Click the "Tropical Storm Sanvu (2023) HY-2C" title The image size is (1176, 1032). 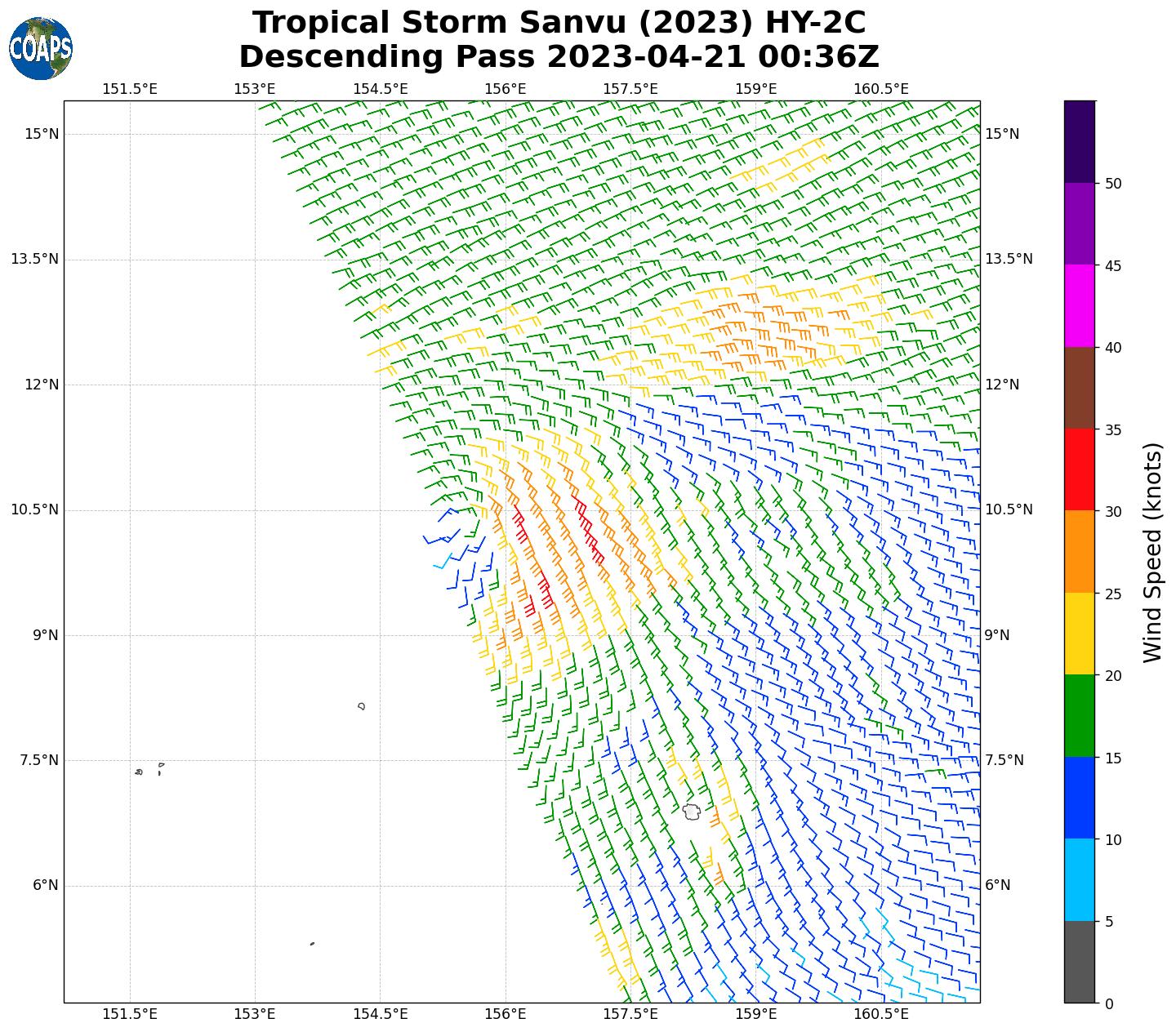click(x=559, y=23)
